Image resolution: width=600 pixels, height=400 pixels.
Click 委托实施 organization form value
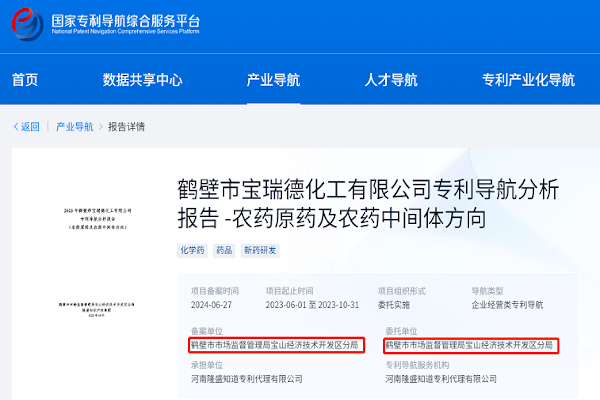pyautogui.click(x=394, y=305)
